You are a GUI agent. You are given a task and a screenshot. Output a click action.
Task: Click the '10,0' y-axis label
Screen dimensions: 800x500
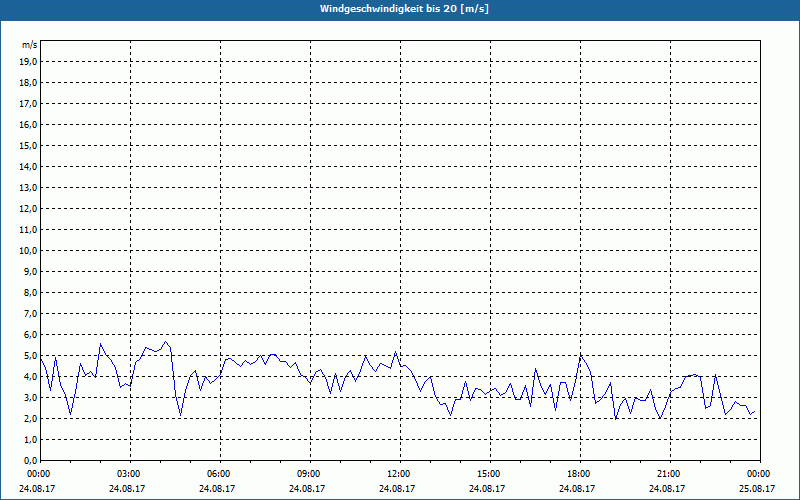point(28,251)
